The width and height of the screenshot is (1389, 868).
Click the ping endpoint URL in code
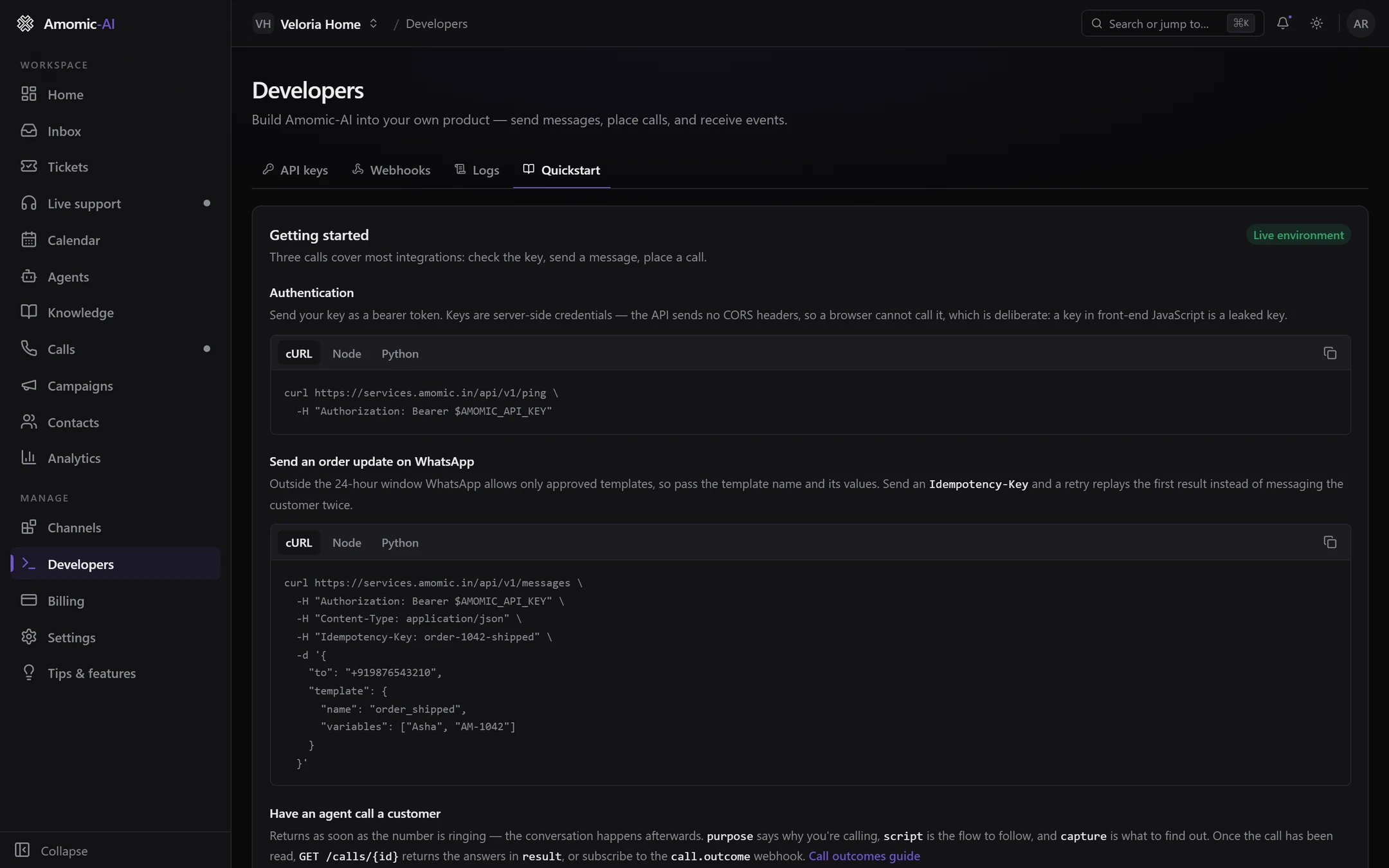(x=430, y=393)
